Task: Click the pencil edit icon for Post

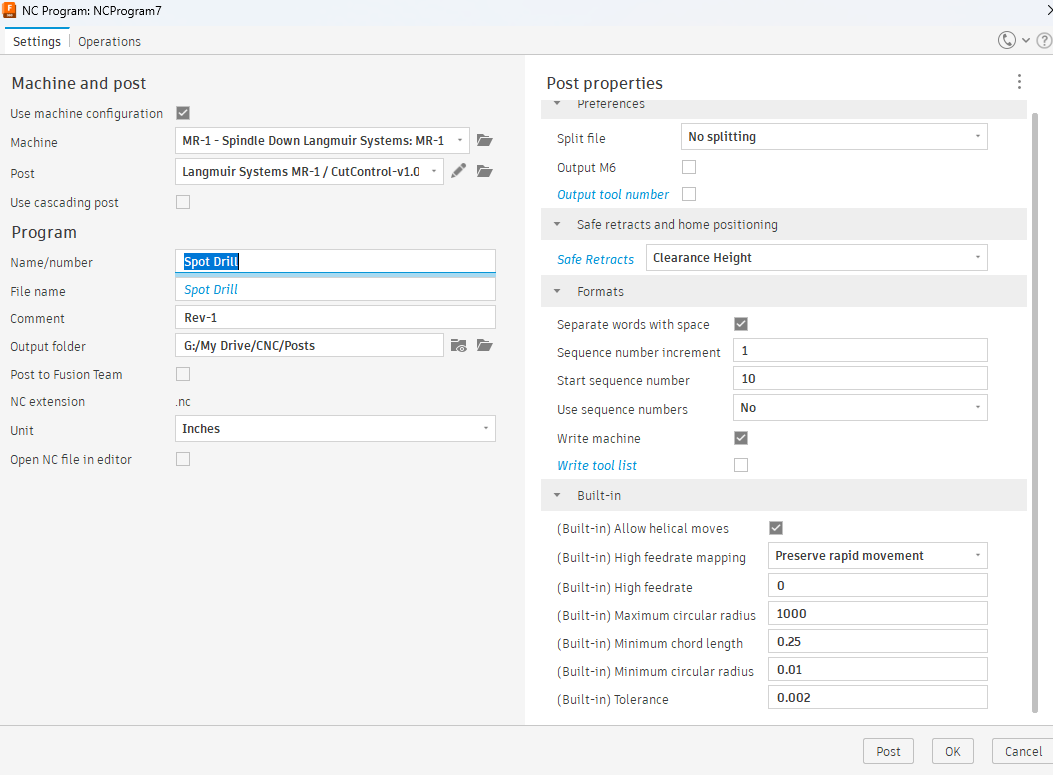Action: 458,171
